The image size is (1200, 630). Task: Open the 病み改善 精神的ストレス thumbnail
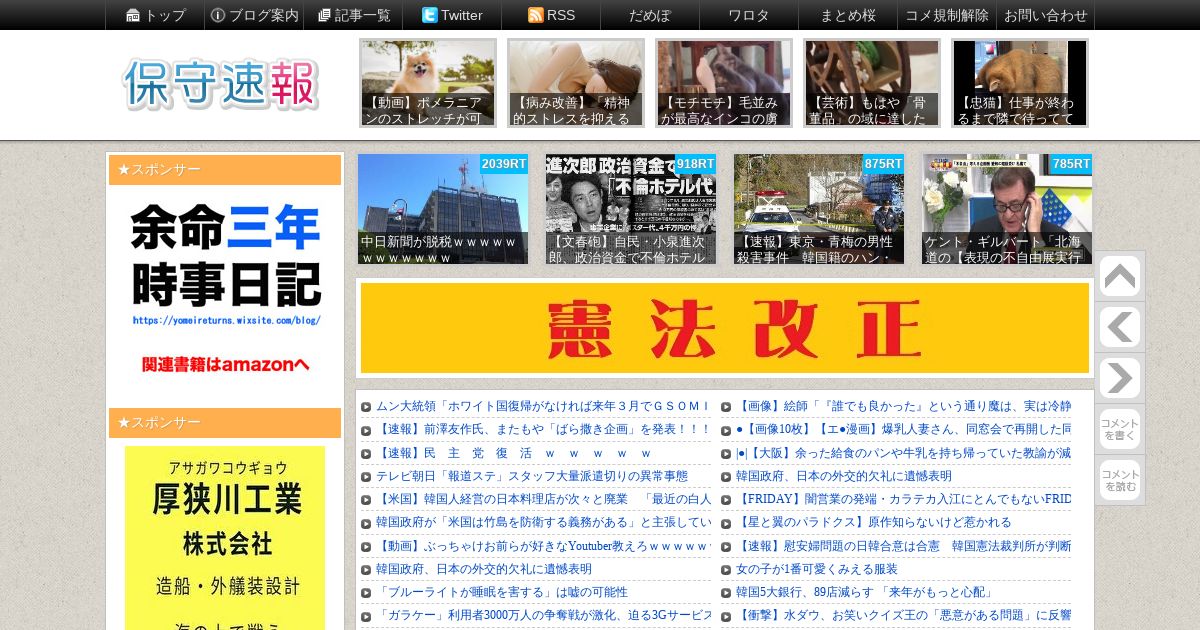point(576,83)
